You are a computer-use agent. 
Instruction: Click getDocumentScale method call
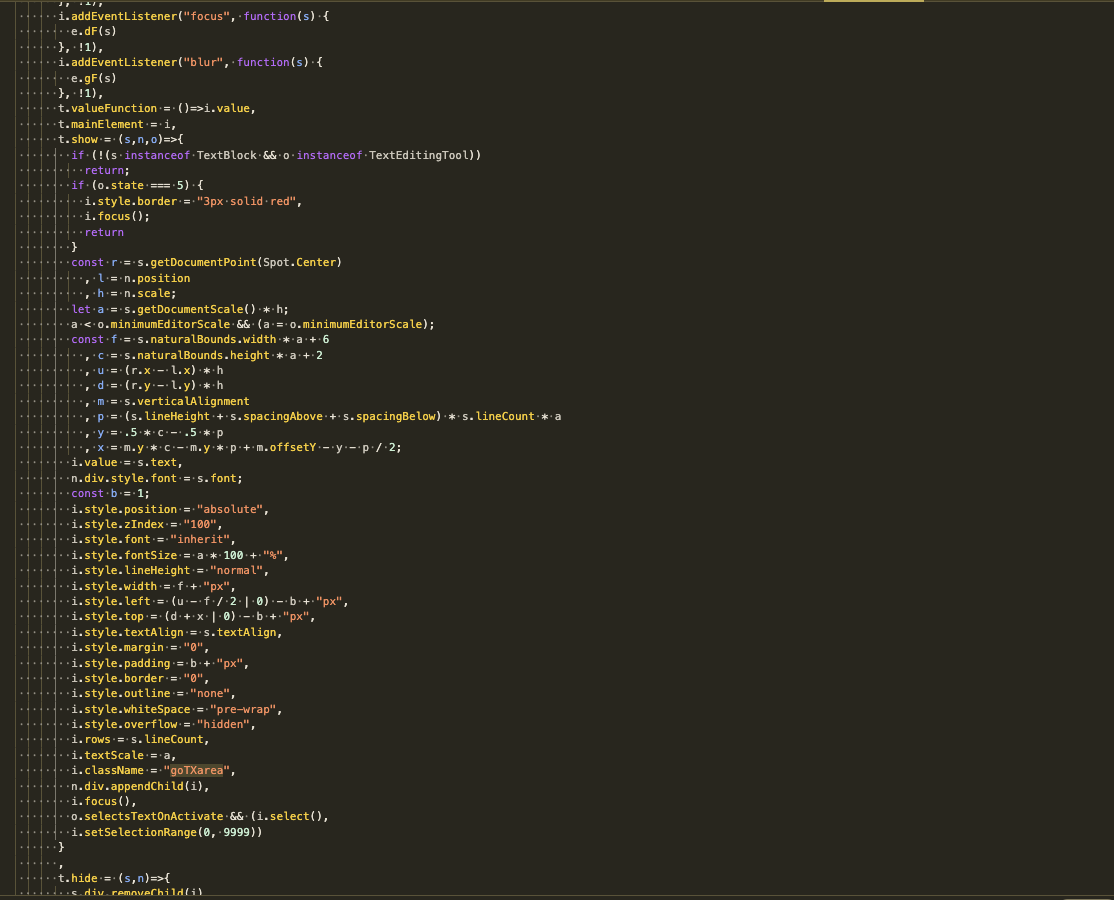click(190, 310)
